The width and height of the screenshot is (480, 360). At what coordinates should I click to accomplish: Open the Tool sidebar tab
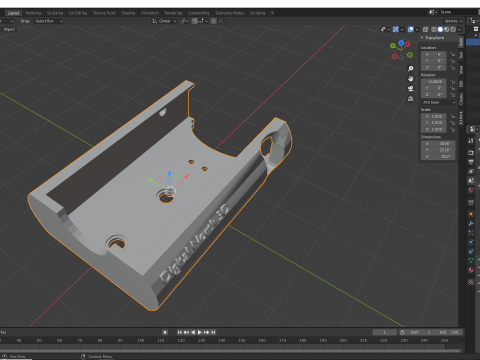pyautogui.click(x=461, y=55)
